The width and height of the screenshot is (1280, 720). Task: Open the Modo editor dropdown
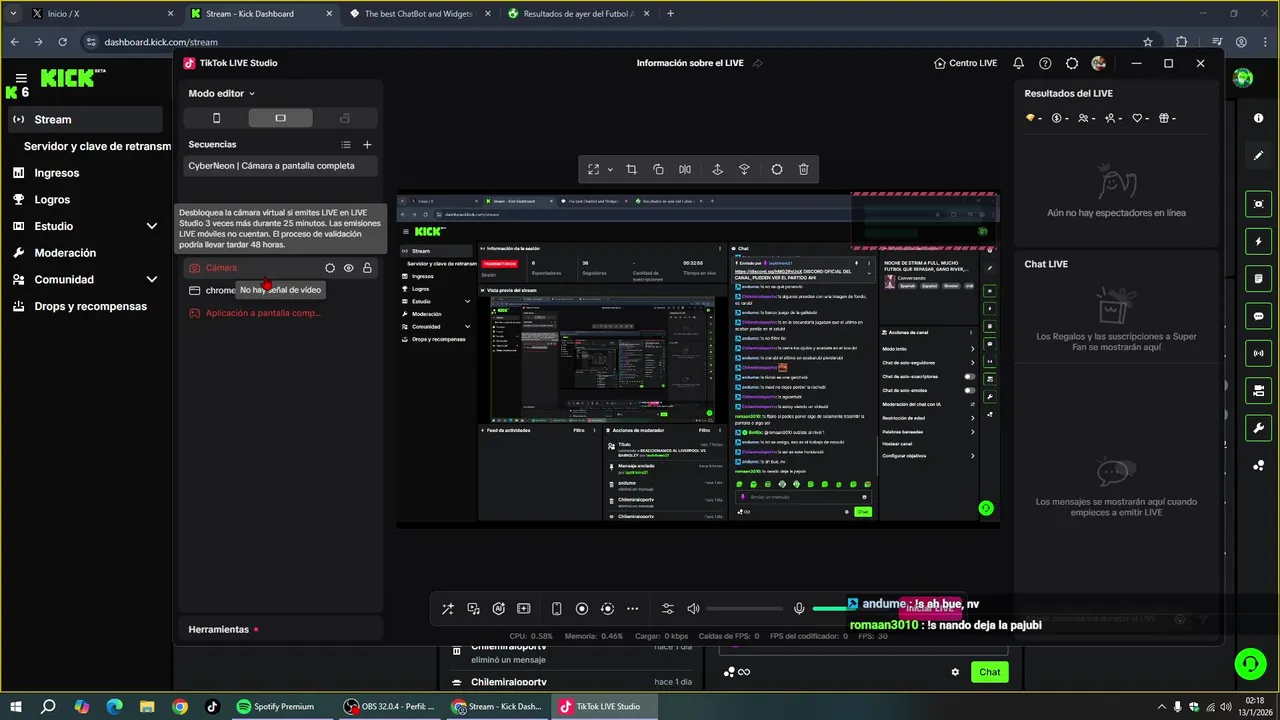[222, 93]
